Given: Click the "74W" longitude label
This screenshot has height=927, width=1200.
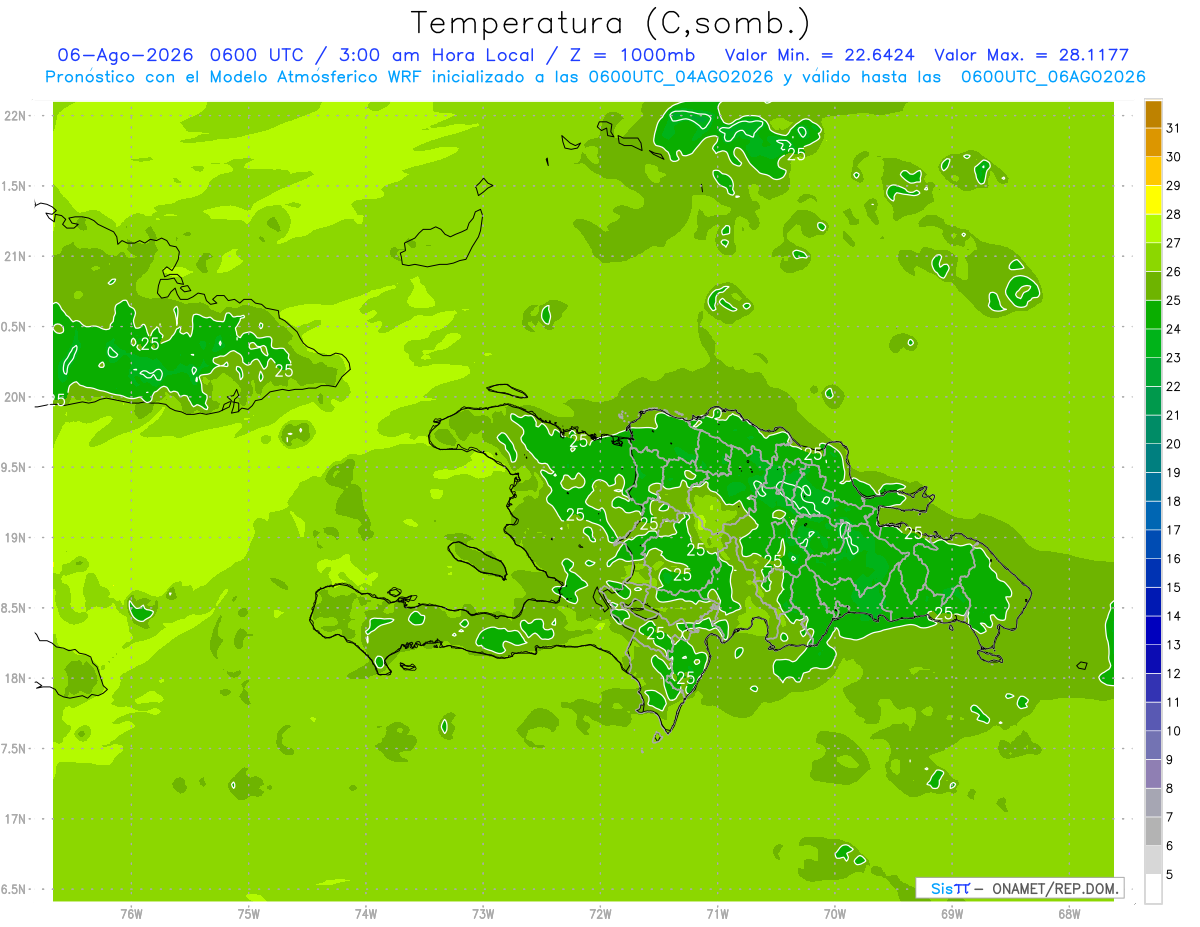Looking at the screenshot, I should click(x=366, y=913).
